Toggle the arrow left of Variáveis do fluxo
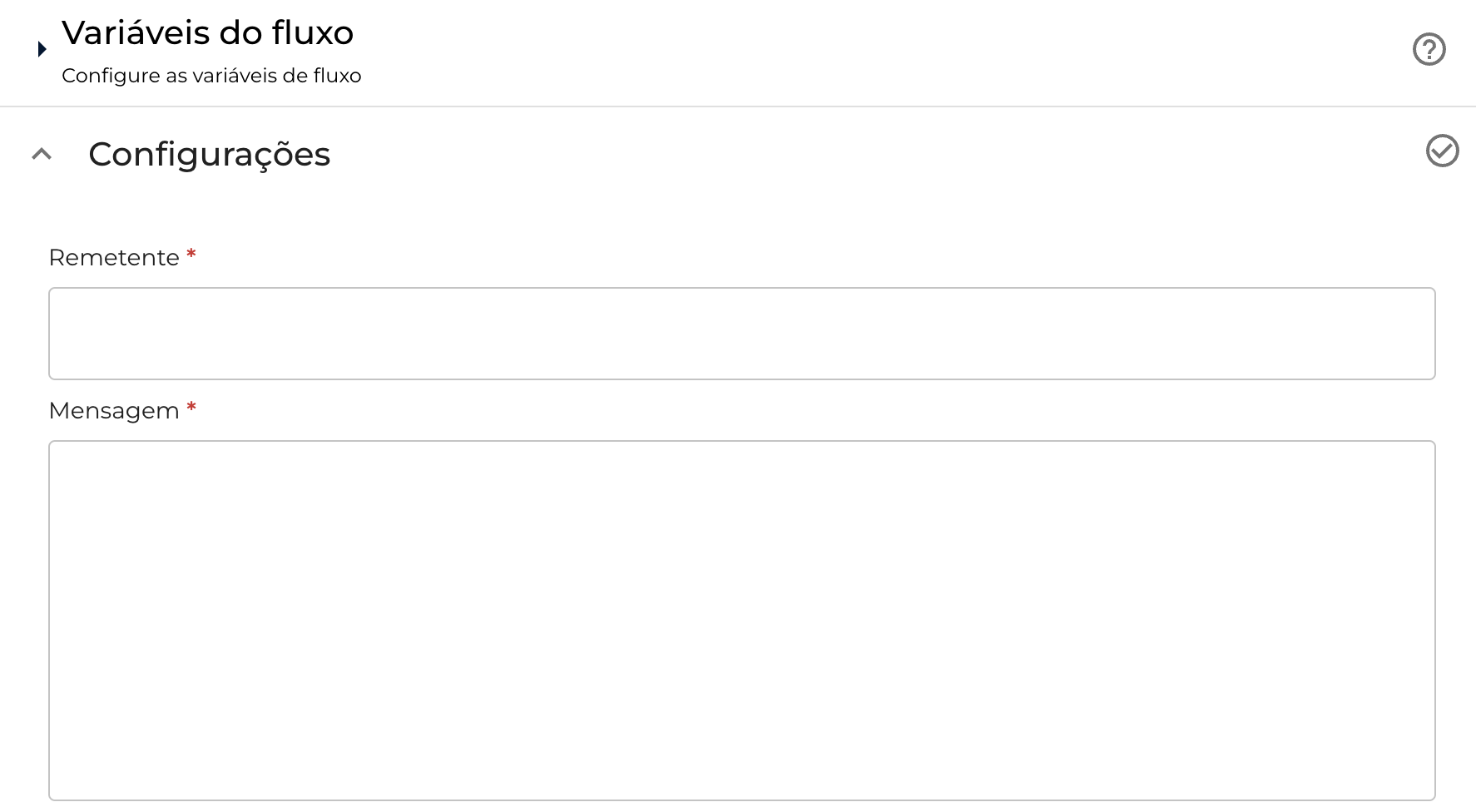Screen dimensions: 1476x812 point(42,49)
